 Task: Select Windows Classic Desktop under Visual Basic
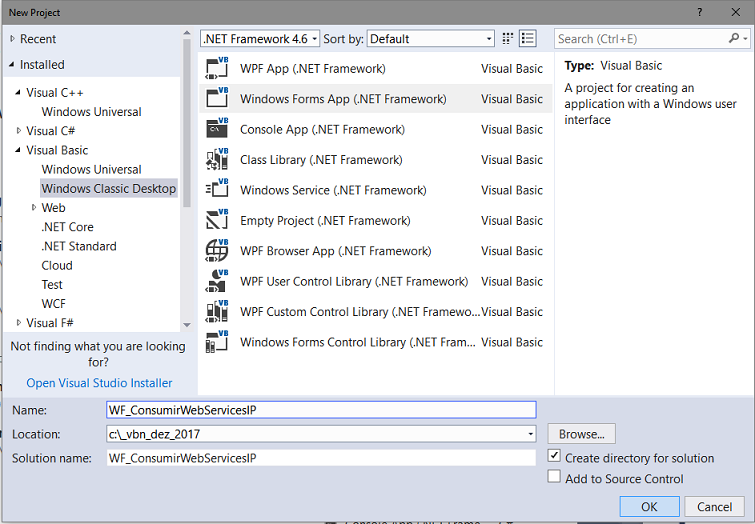108,189
